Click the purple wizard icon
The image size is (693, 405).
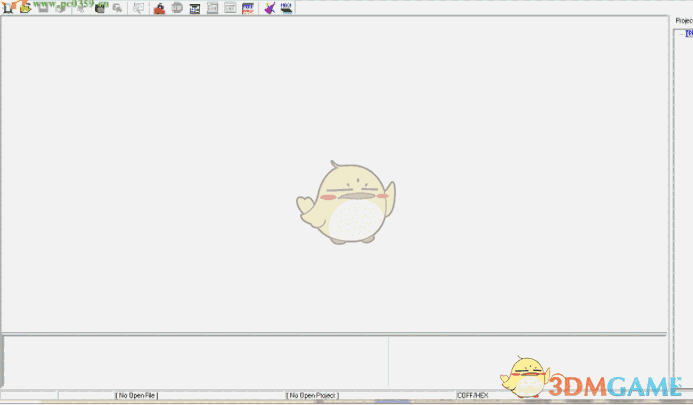[269, 8]
